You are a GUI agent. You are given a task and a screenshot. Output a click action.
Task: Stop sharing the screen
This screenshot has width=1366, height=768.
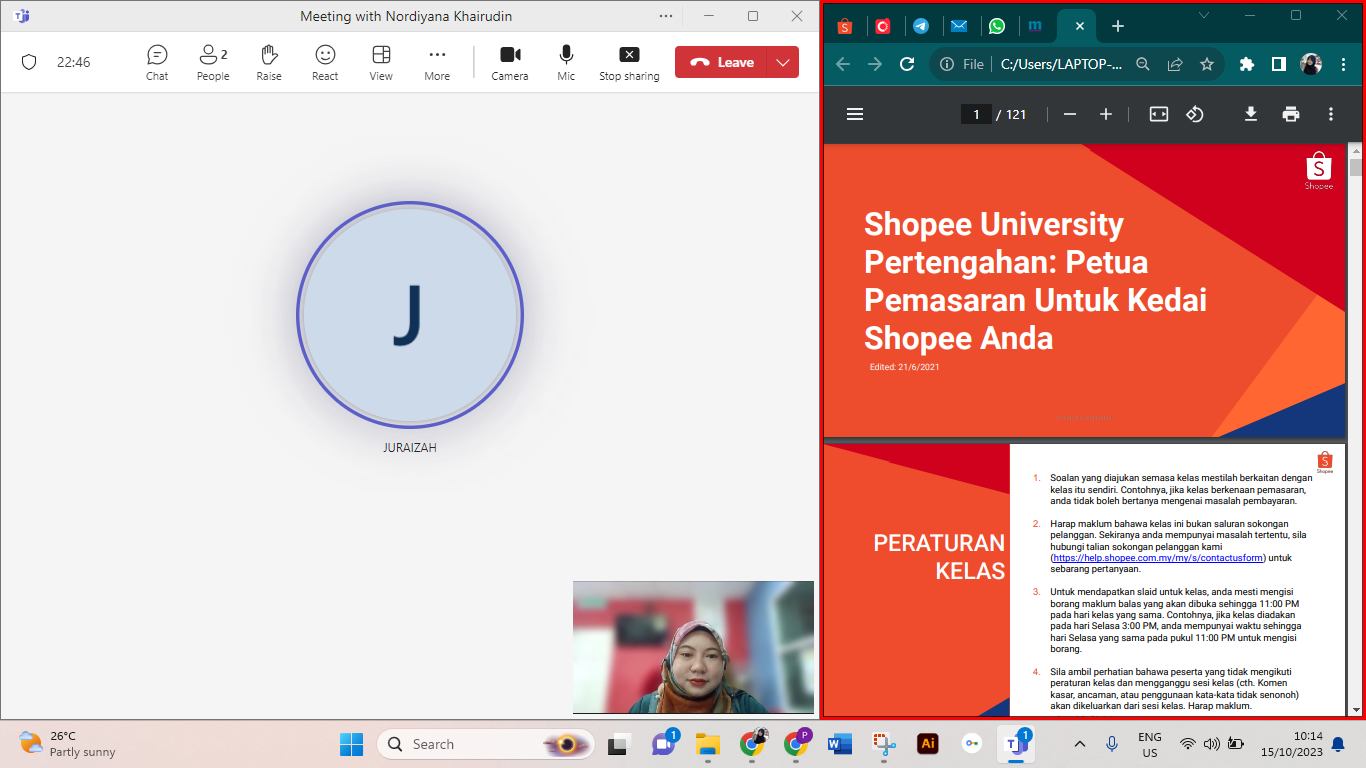[629, 62]
